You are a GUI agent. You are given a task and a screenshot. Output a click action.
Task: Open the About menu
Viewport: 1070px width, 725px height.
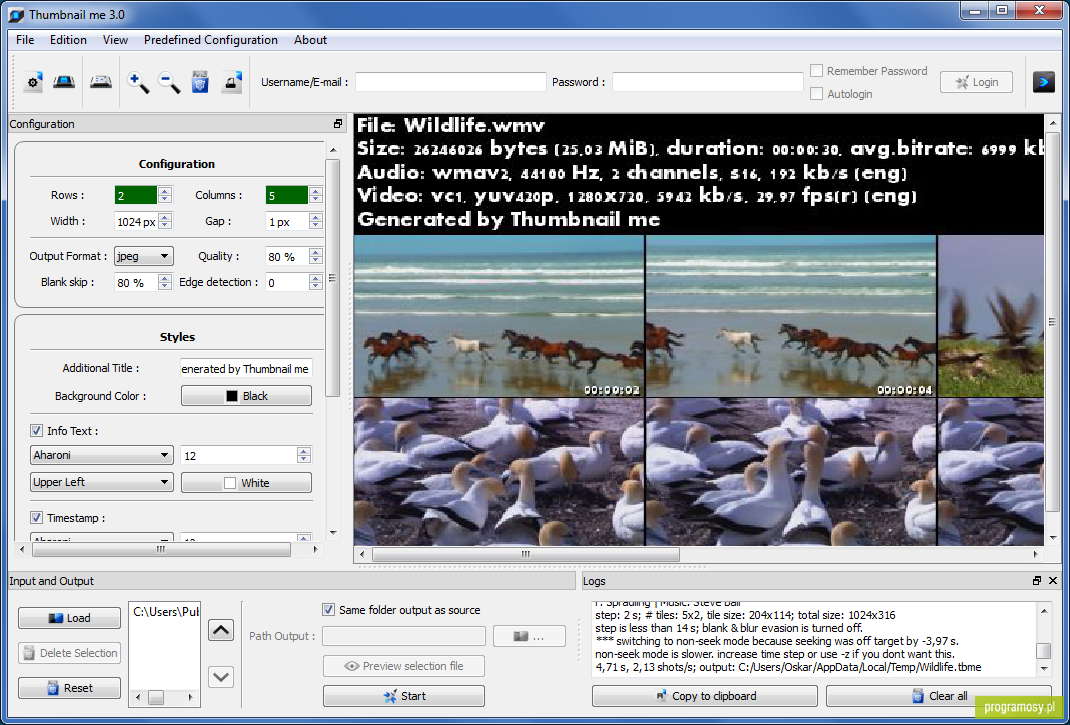(x=310, y=40)
